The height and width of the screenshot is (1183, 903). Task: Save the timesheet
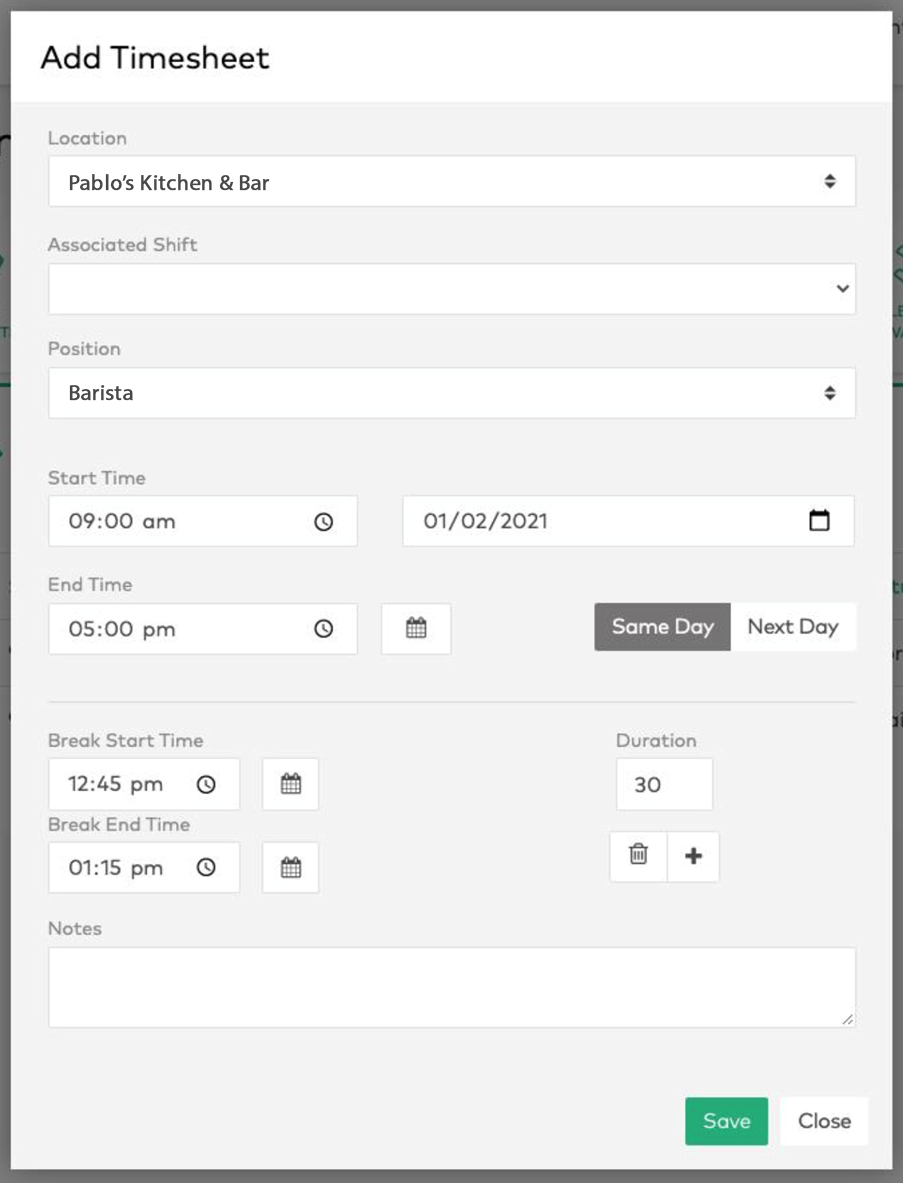(726, 1121)
